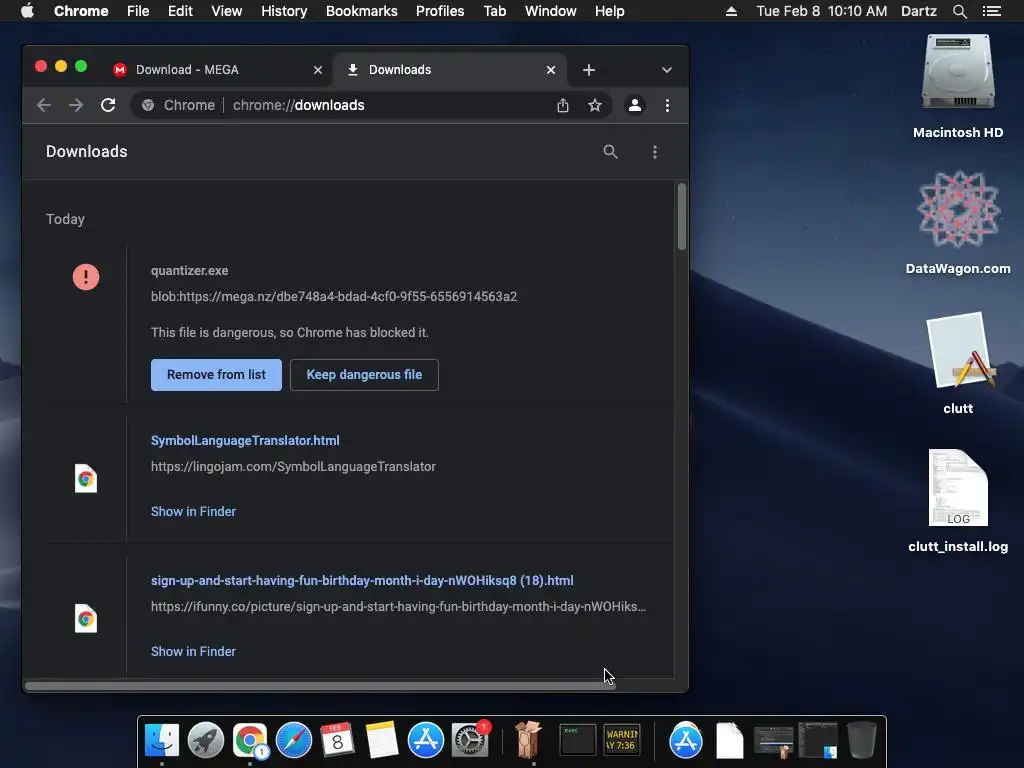
Task: Click the eject icon in the menu bar
Action: tap(731, 11)
